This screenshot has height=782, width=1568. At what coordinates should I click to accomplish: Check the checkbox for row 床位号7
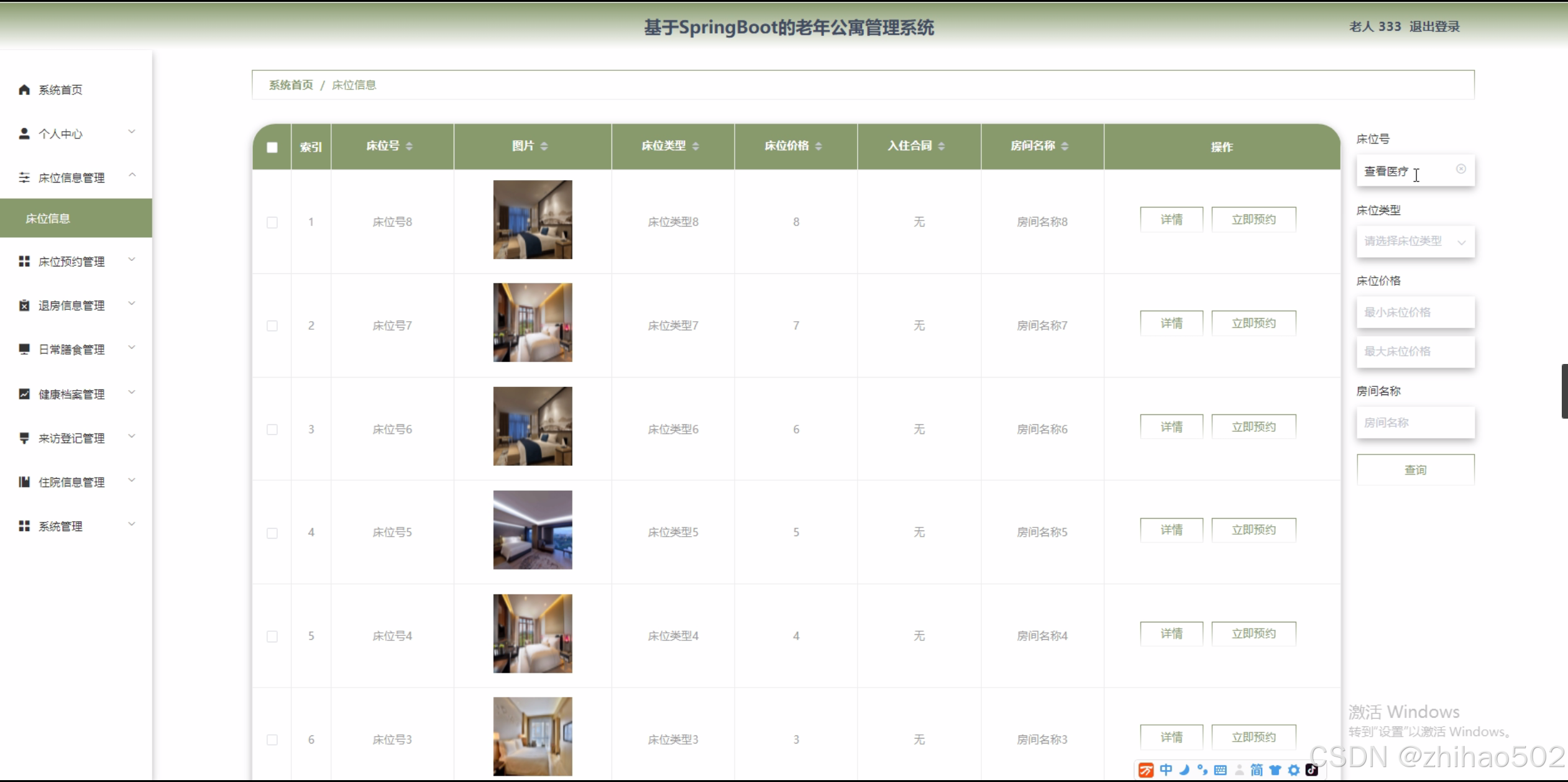point(272,326)
